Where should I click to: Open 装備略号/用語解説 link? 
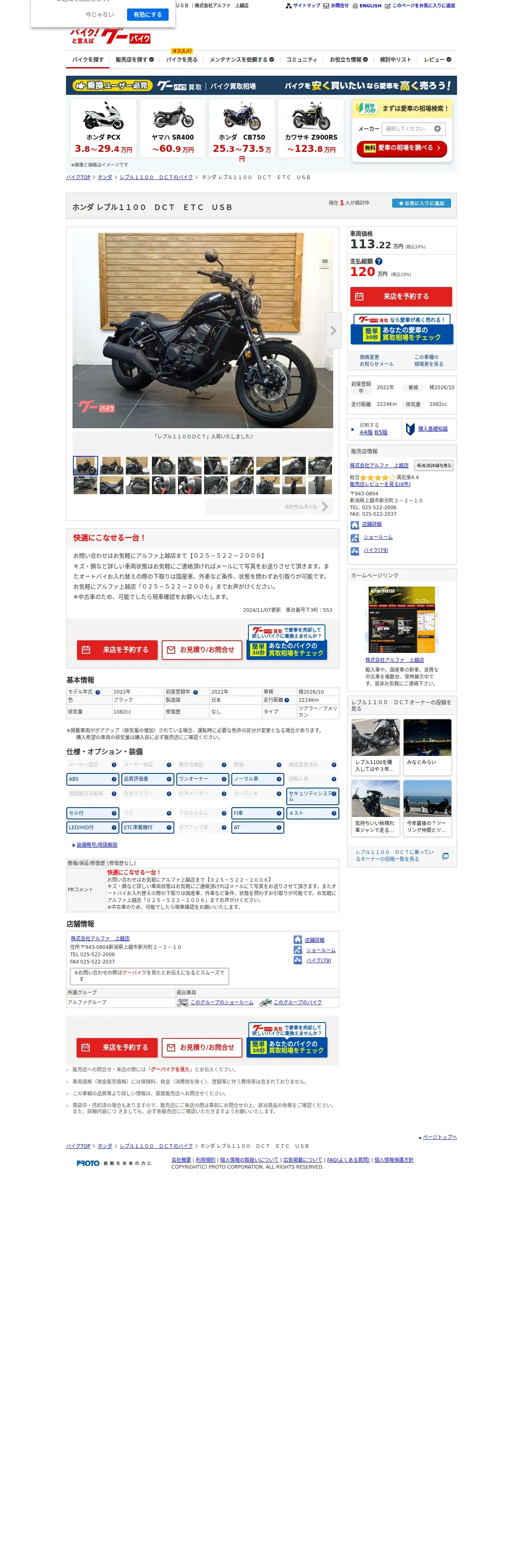pyautogui.click(x=97, y=845)
